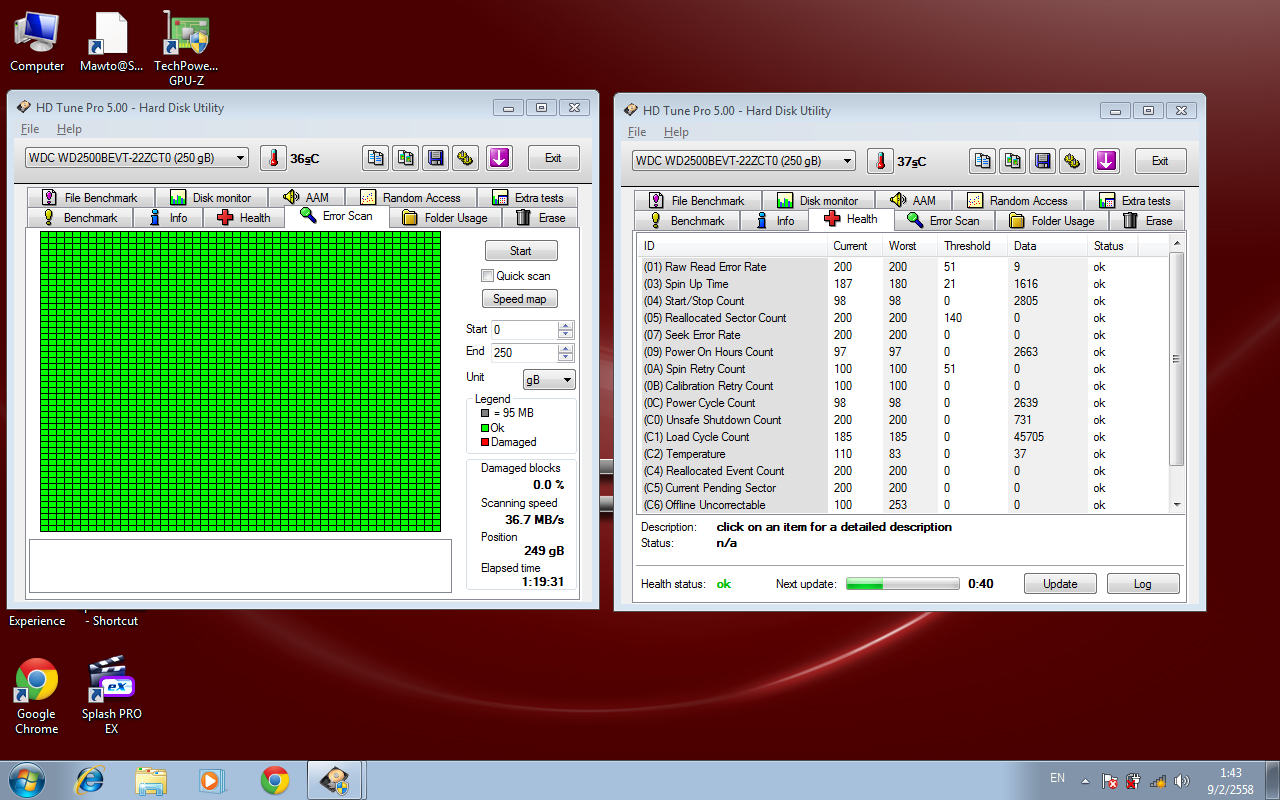This screenshot has width=1280, height=800.
Task: Open Computer desktop icon
Action: point(37,42)
